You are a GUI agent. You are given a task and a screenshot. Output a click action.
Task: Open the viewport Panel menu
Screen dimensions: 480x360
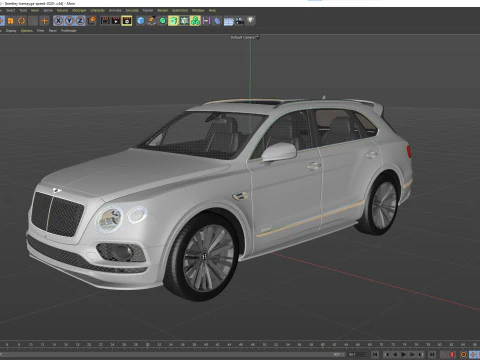(53, 30)
